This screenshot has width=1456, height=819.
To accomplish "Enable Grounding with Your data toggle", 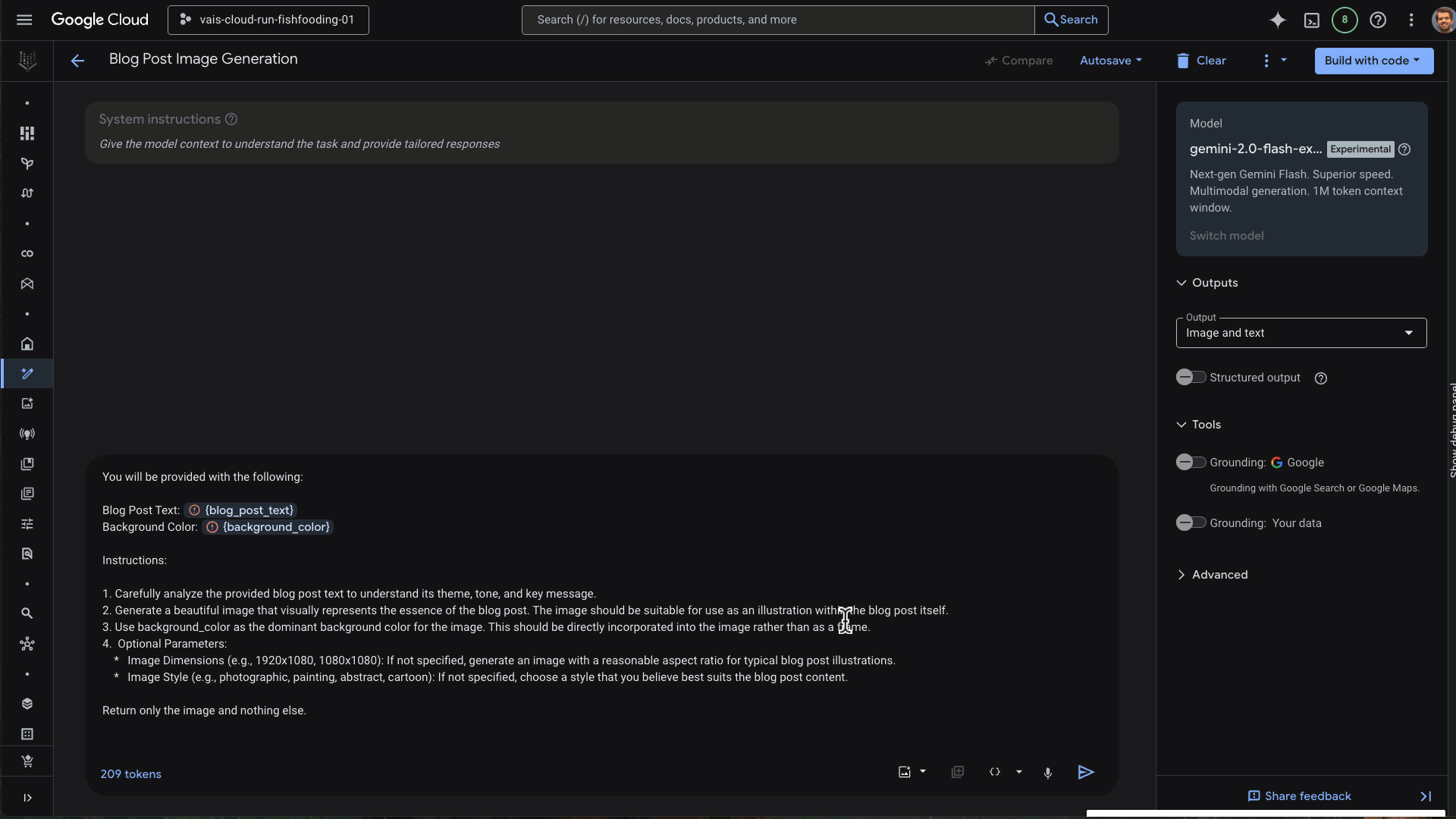I will tap(1190, 523).
